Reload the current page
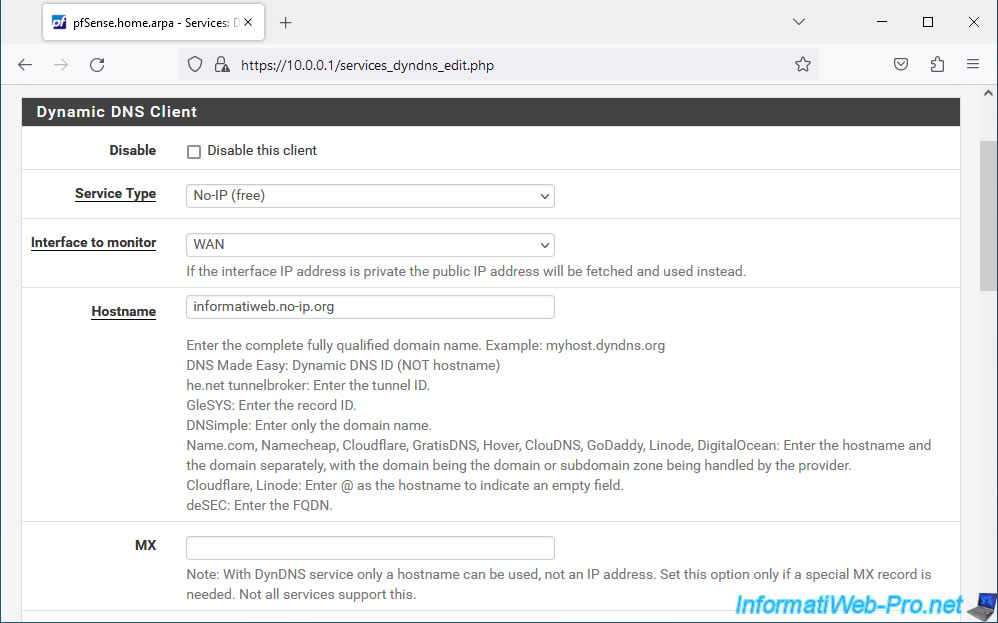The image size is (998, 623). tap(97, 64)
